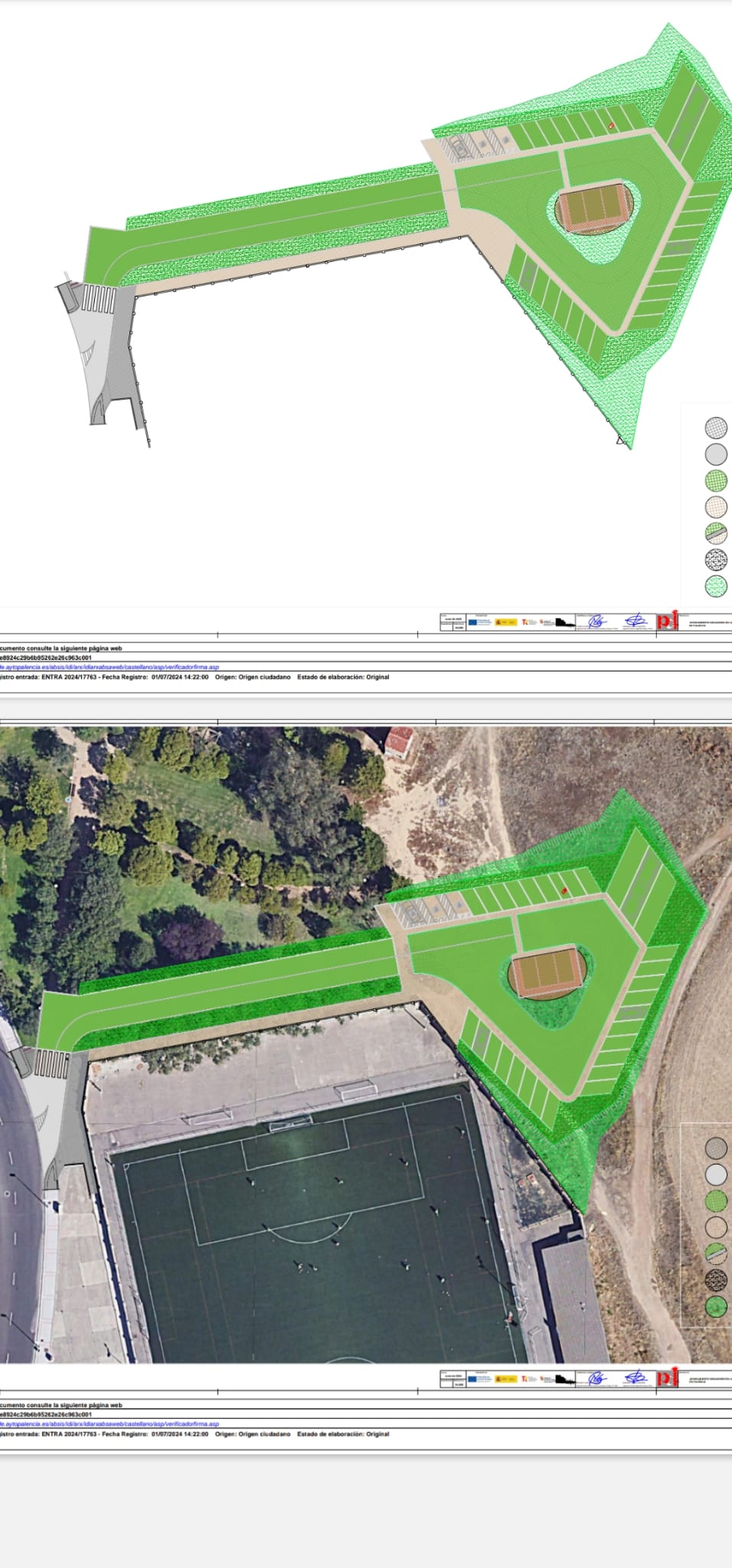Viewport: 732px width, 1568px height.
Task: Click the second blue signature on the white plan page
Action: (x=636, y=621)
